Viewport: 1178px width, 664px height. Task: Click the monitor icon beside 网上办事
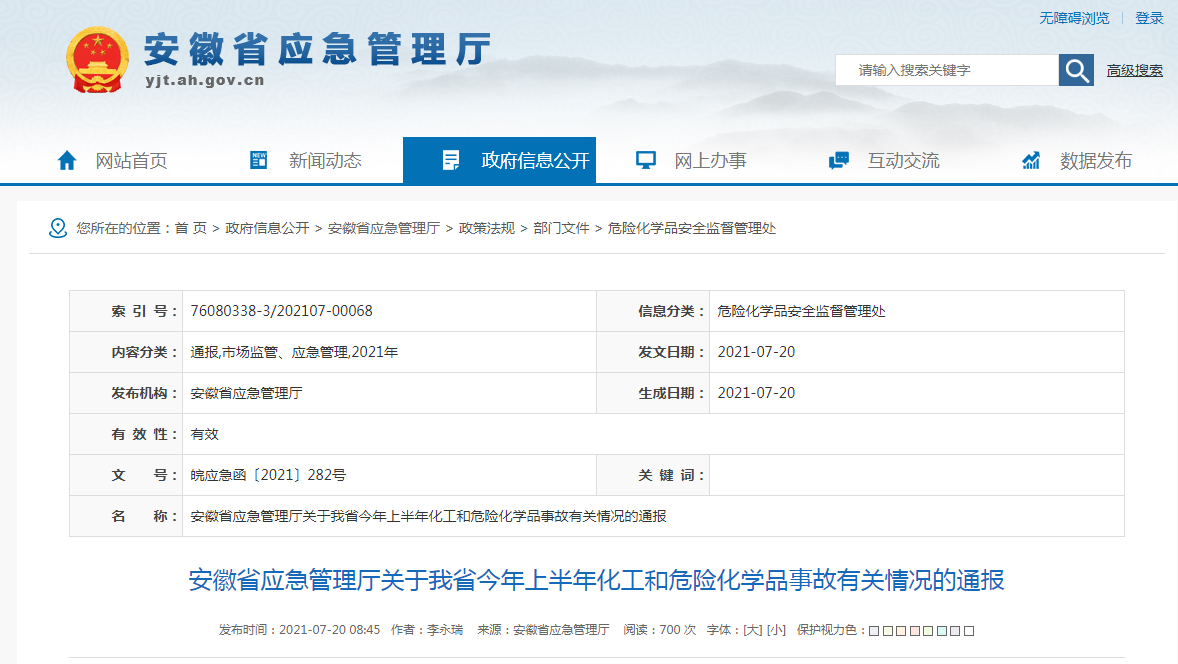(645, 160)
